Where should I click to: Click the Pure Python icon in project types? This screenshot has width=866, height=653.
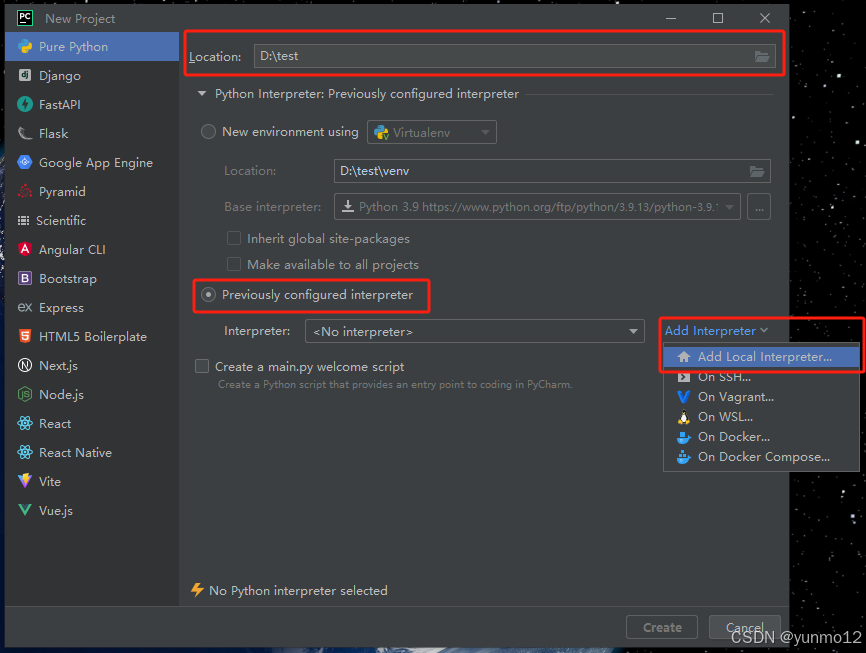click(25, 46)
